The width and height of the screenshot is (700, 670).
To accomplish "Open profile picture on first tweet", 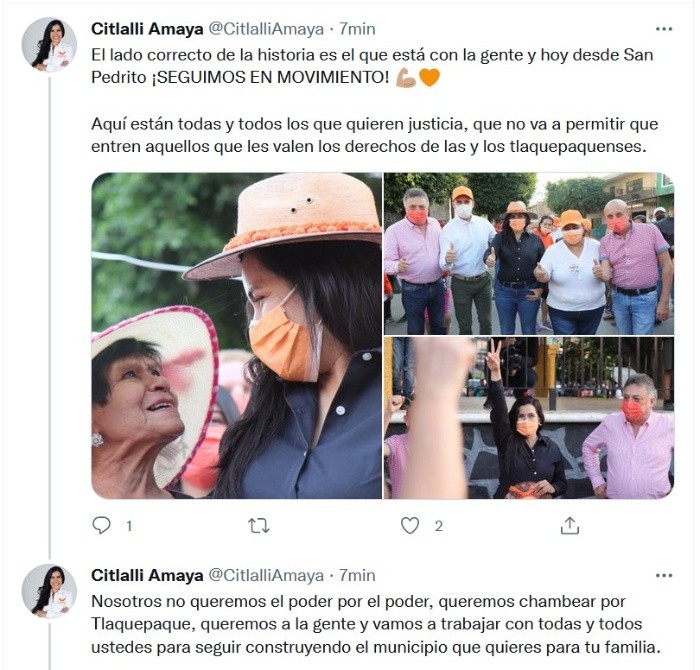I will click(x=49, y=45).
